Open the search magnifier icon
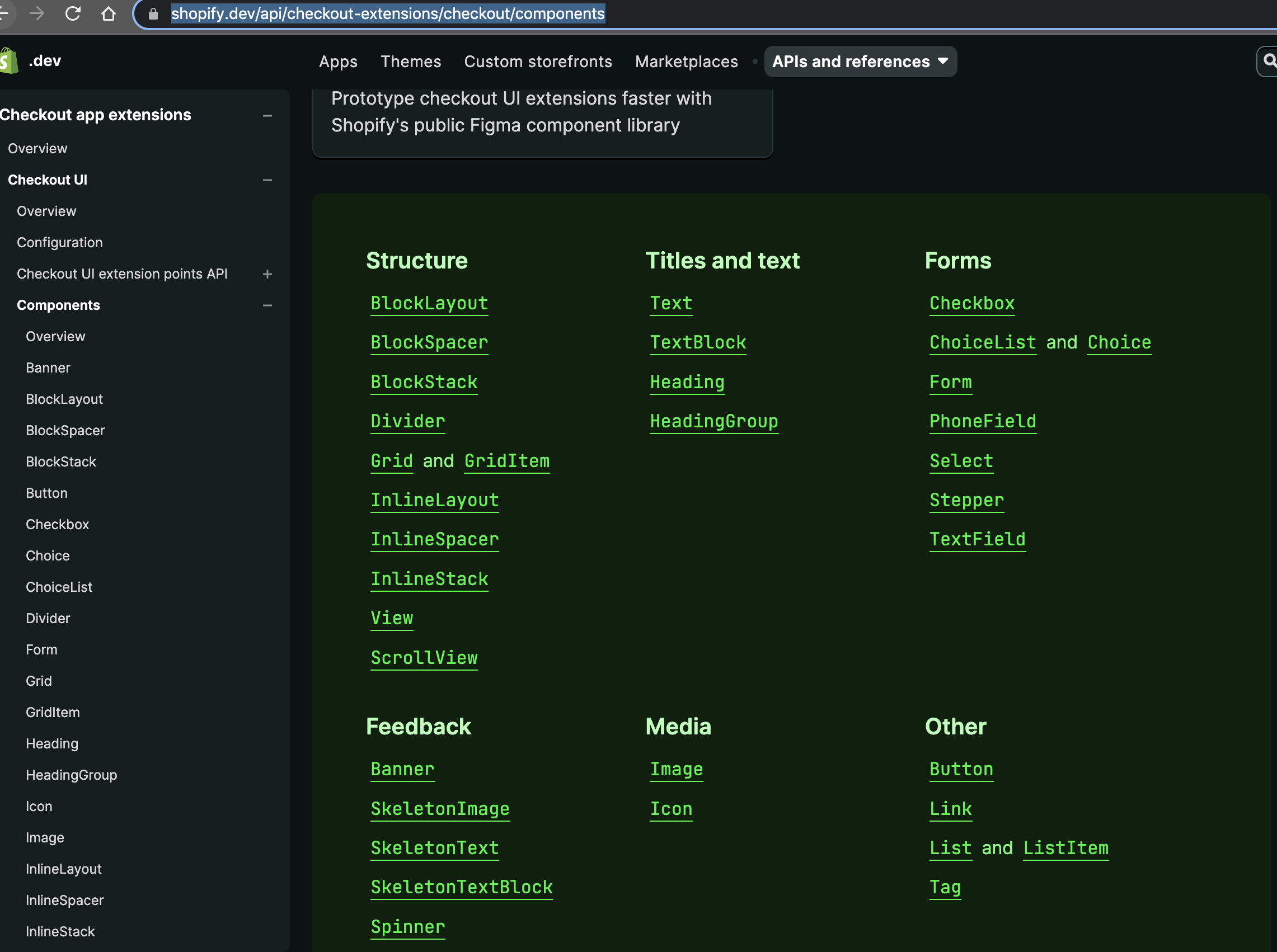 pyautogui.click(x=1270, y=61)
